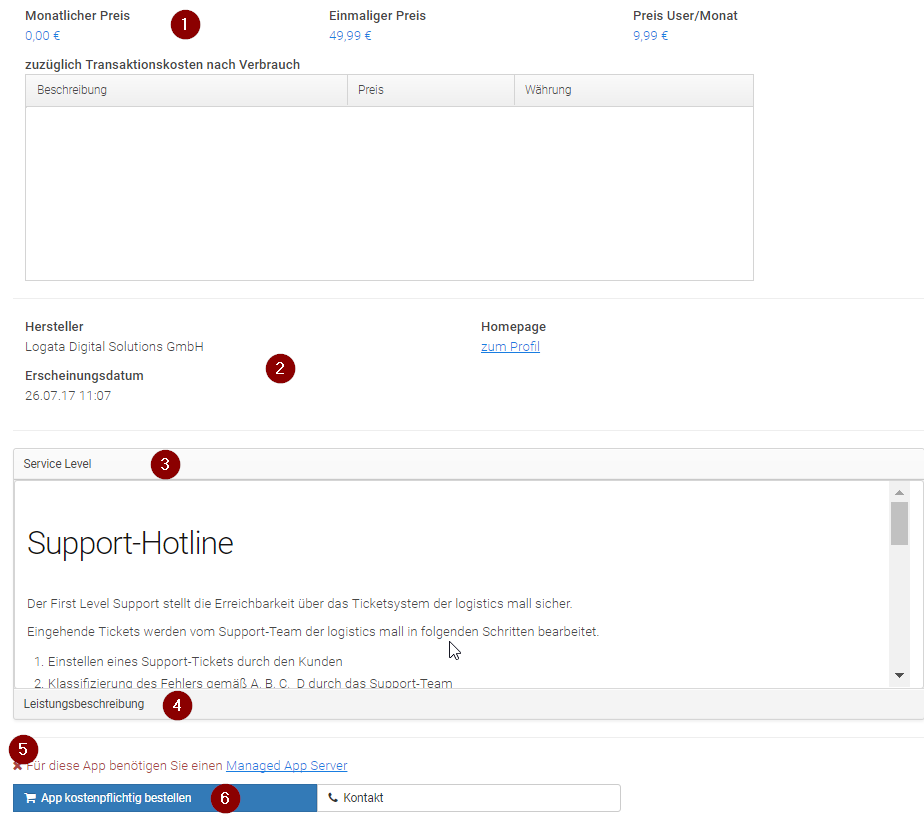924x820 pixels.
Task: Click the scroll-down arrow in Service Level panel
Action: (899, 675)
